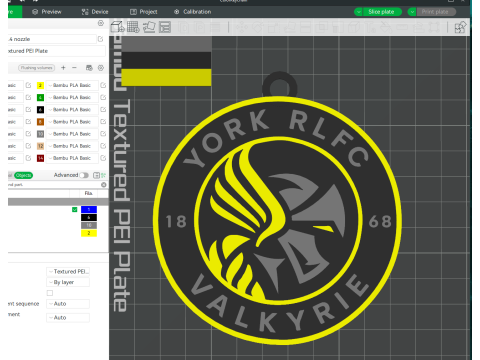Switch to the Project tab
Viewport: 480px width, 360px height.
coord(143,12)
